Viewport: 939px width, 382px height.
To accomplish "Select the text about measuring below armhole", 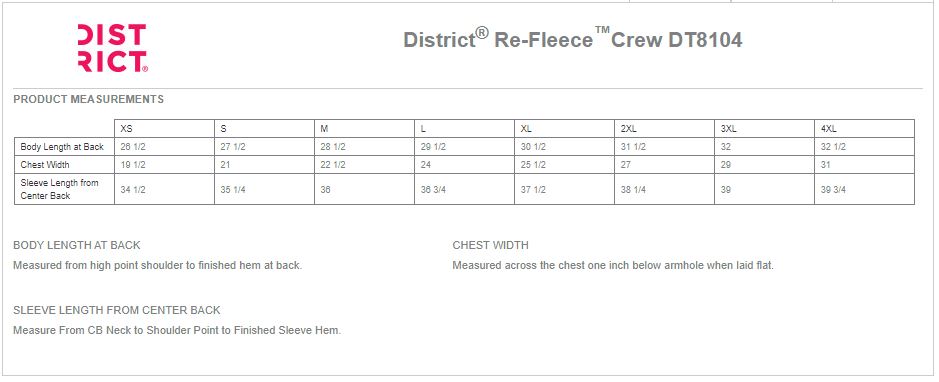I will click(613, 265).
